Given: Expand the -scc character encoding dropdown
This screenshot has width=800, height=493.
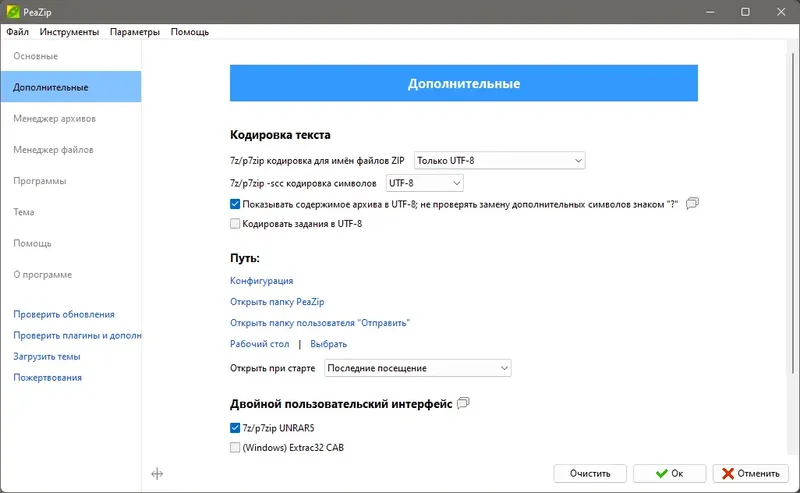Looking at the screenshot, I should 424,183.
